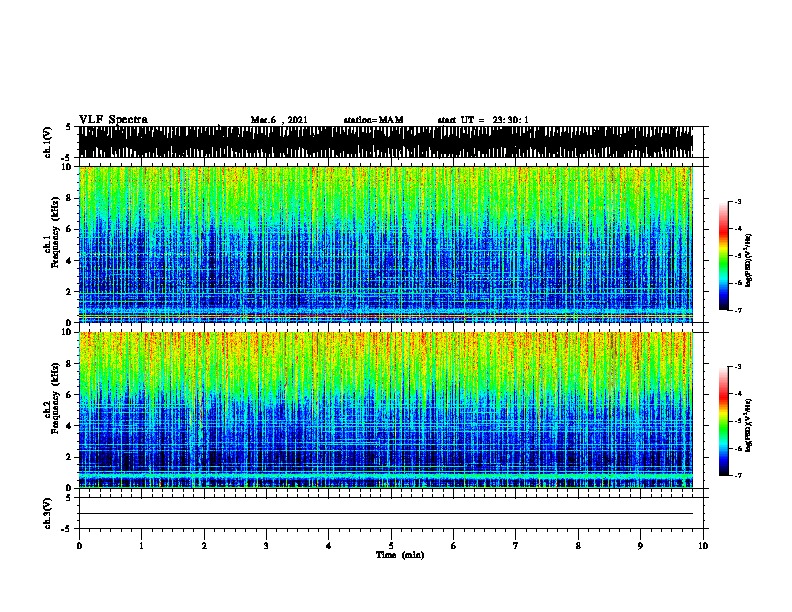Click the "6" frequency tick of ch.1 spectrogram
This screenshot has width=792, height=612.
[x=69, y=229]
